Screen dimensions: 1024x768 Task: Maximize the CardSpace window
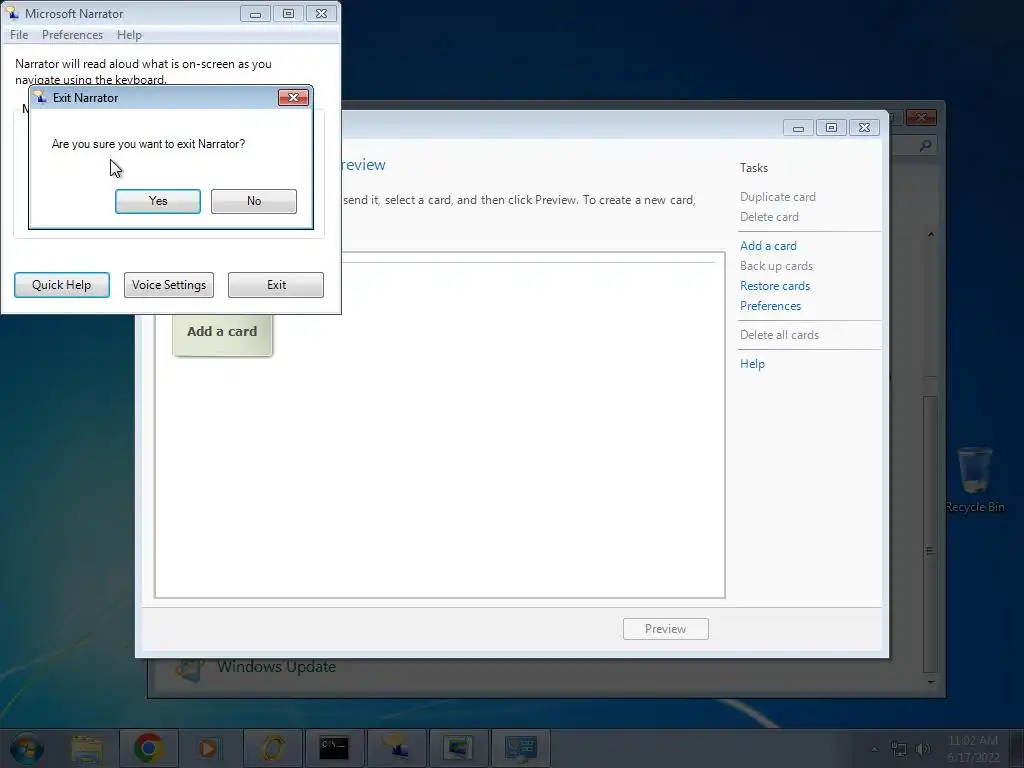click(831, 127)
